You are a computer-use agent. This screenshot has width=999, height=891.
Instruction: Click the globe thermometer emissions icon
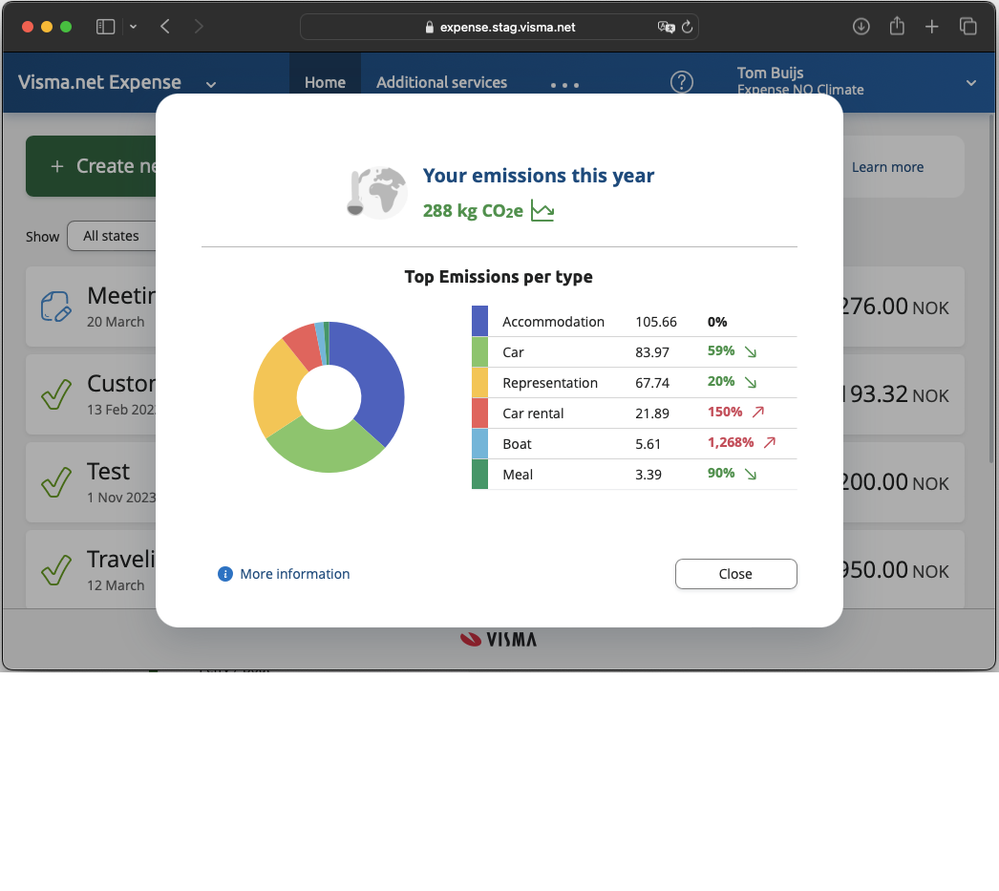[x=377, y=192]
